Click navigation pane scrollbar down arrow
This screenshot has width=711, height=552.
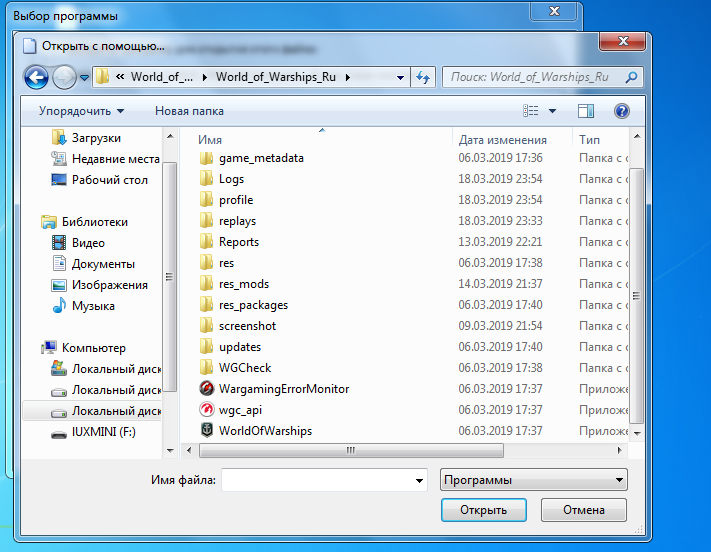click(170, 450)
